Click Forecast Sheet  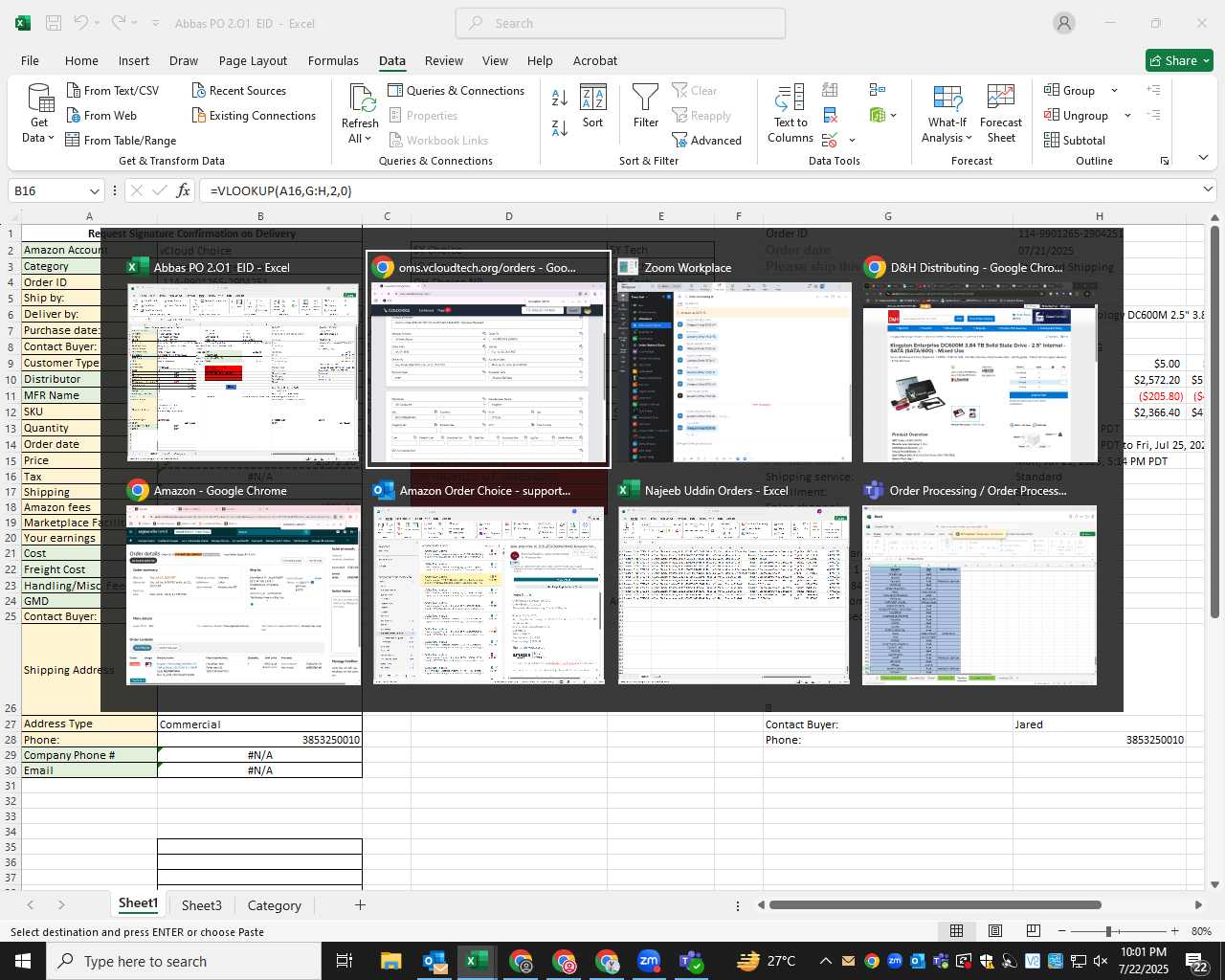coord(1001,113)
